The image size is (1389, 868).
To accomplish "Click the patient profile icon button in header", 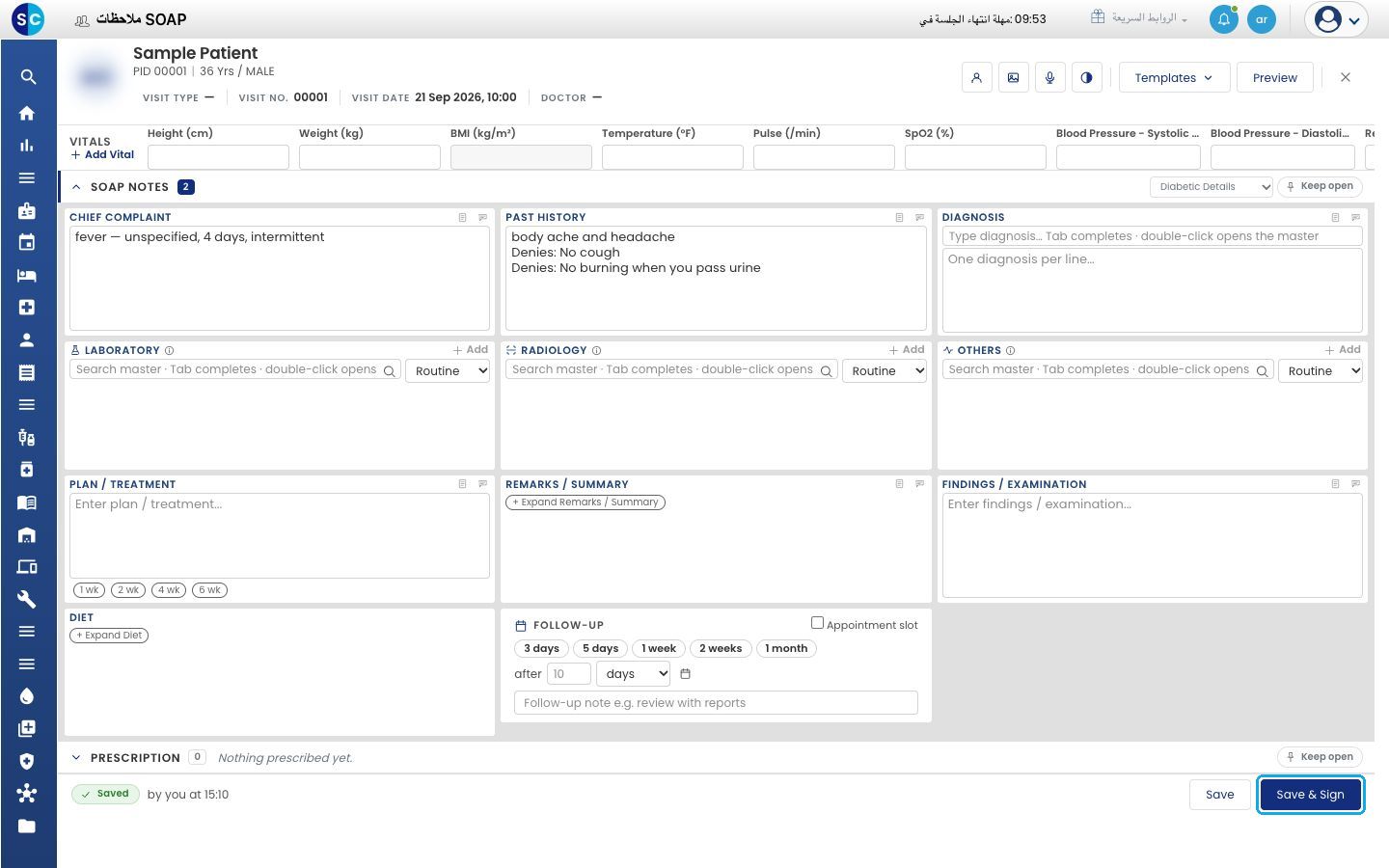I will (977, 78).
